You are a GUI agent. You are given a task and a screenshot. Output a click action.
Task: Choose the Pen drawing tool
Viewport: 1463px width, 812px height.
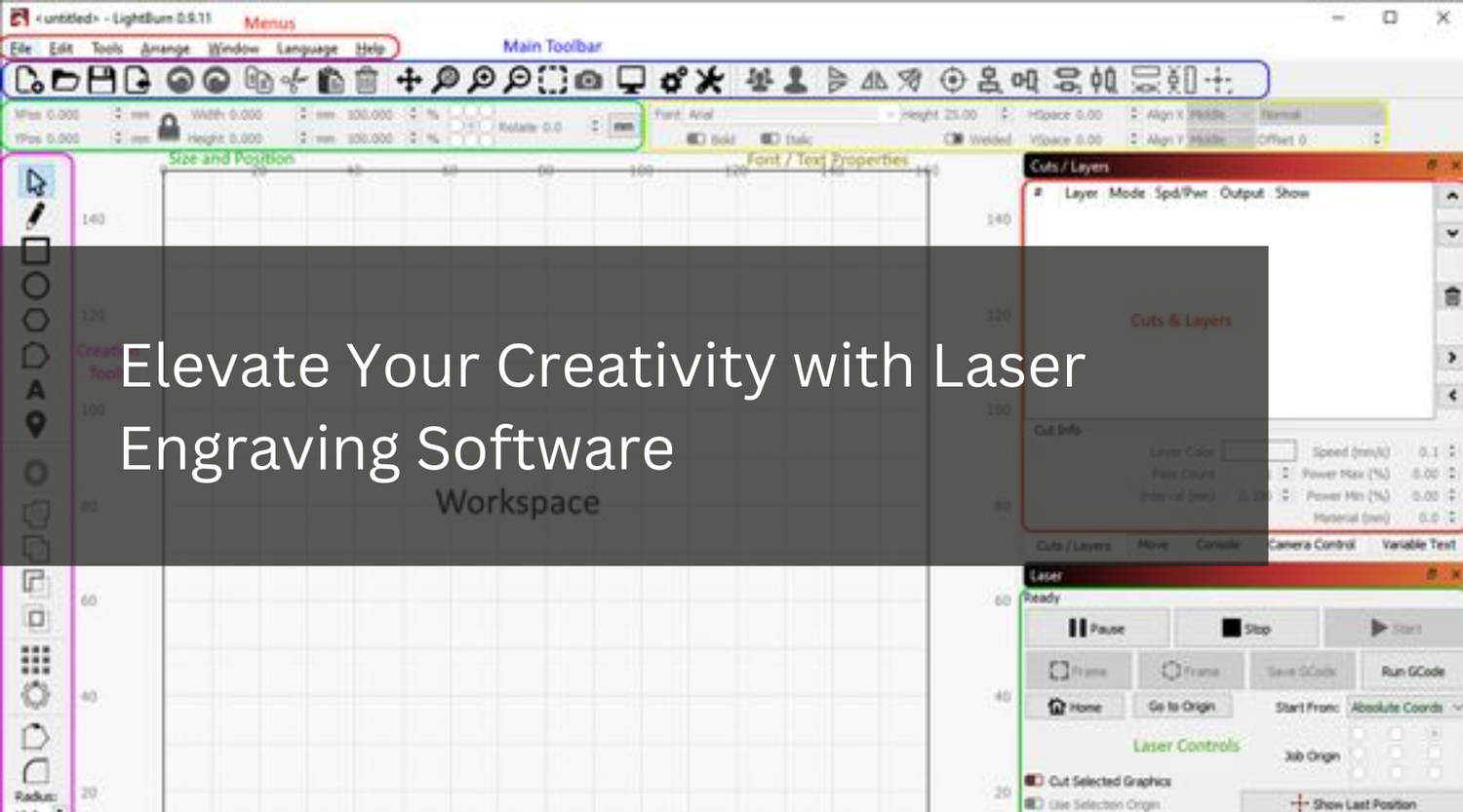point(36,215)
